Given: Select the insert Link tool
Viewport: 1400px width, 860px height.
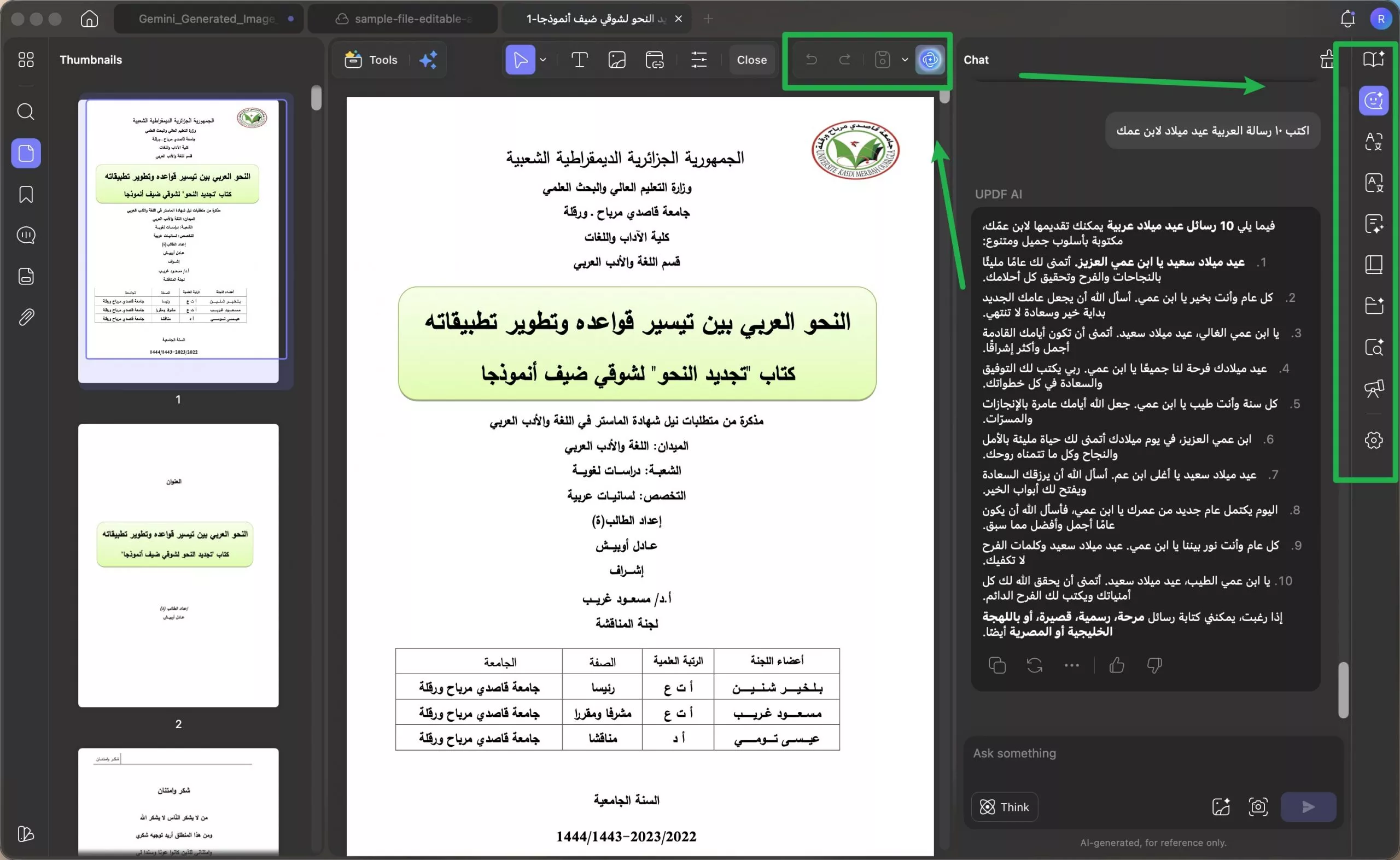Looking at the screenshot, I should [x=654, y=60].
